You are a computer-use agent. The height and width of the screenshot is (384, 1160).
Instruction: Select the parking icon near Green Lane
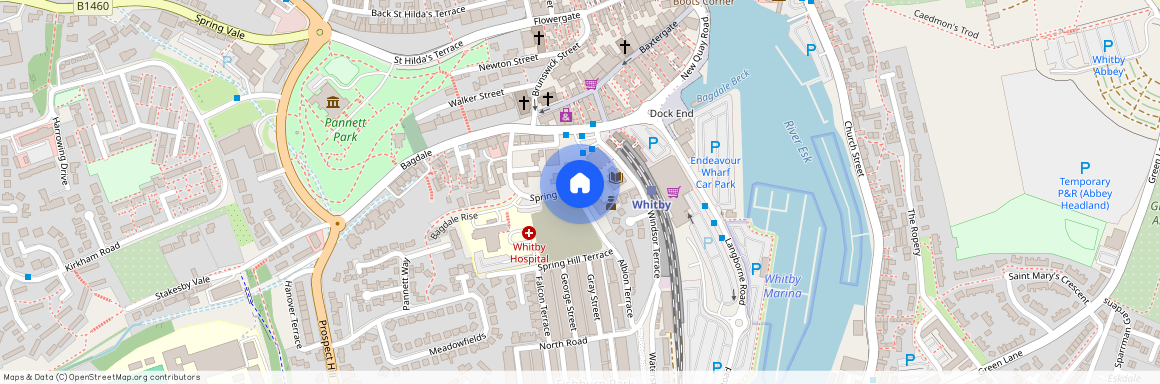coord(910,360)
